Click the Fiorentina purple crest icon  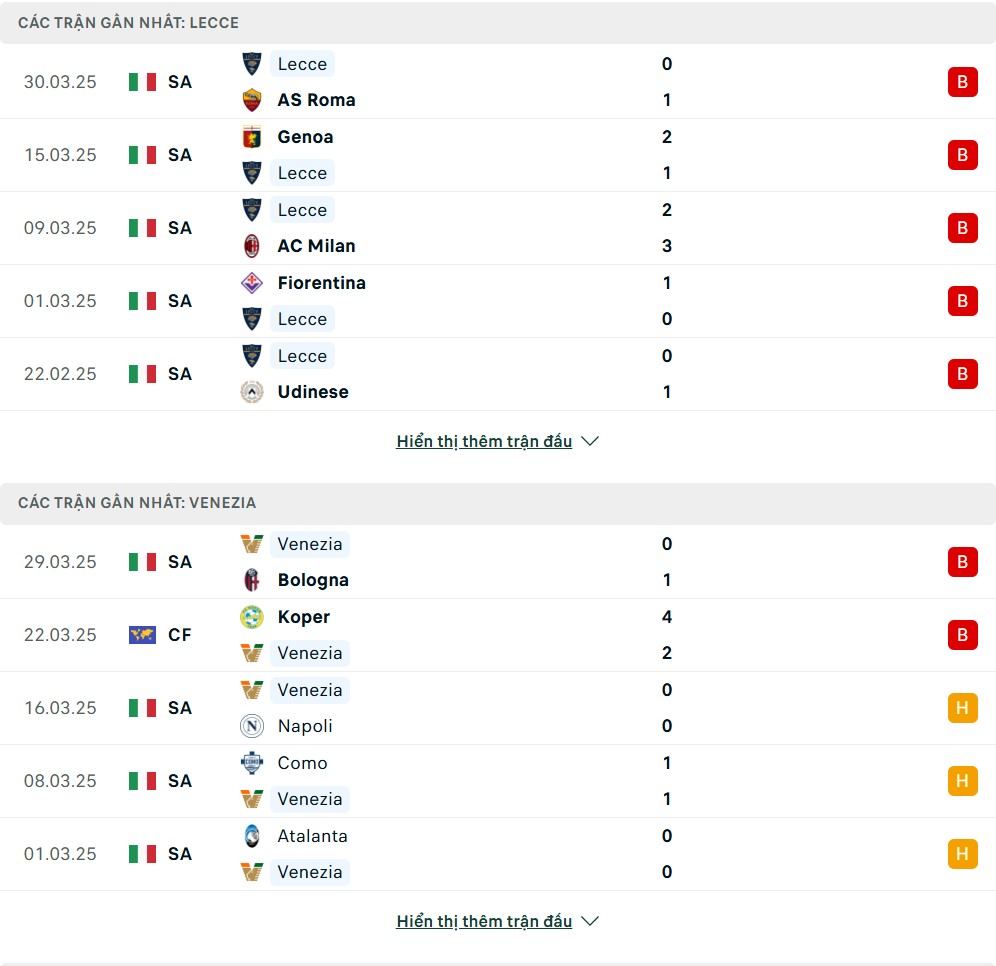click(x=252, y=283)
